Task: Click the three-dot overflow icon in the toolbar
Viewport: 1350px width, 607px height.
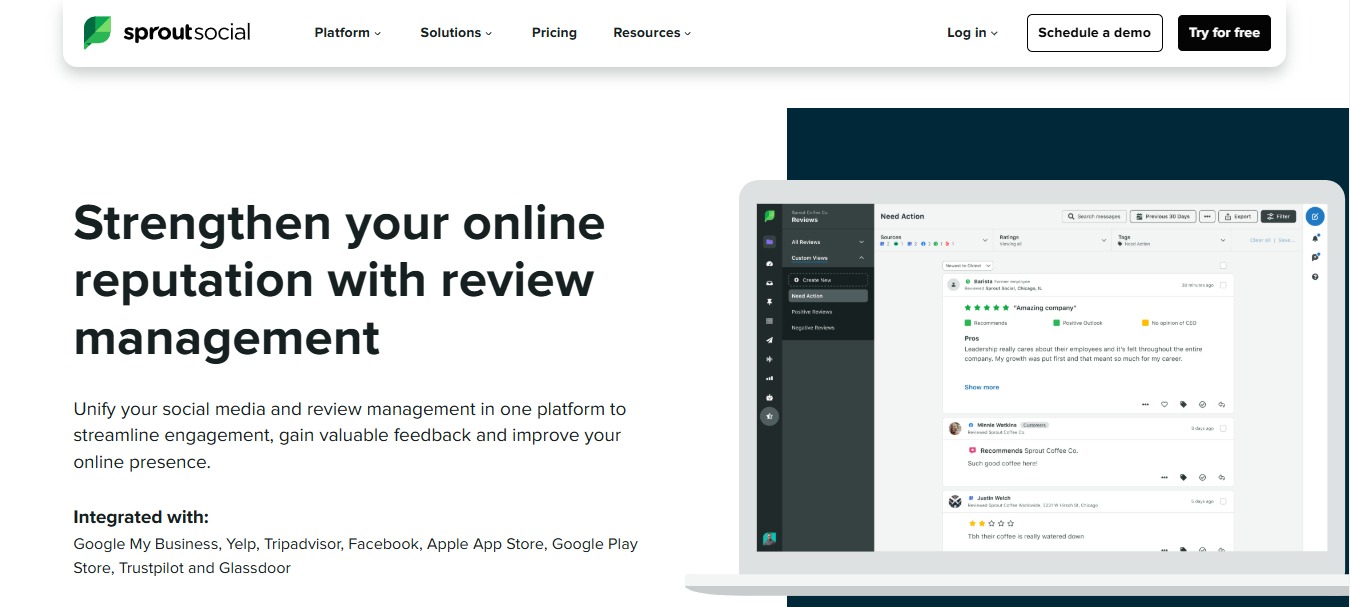Action: [1207, 216]
